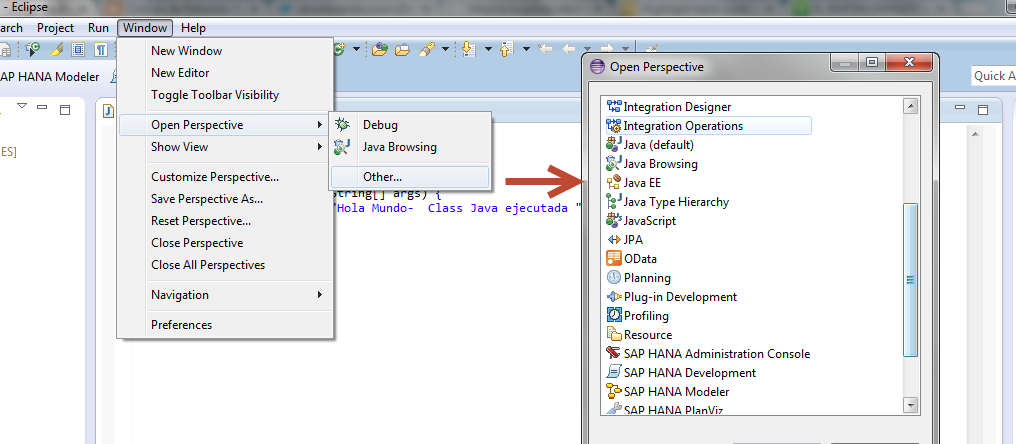This screenshot has height=444, width=1016.
Task: Open the Project menu
Action: pyautogui.click(x=56, y=28)
